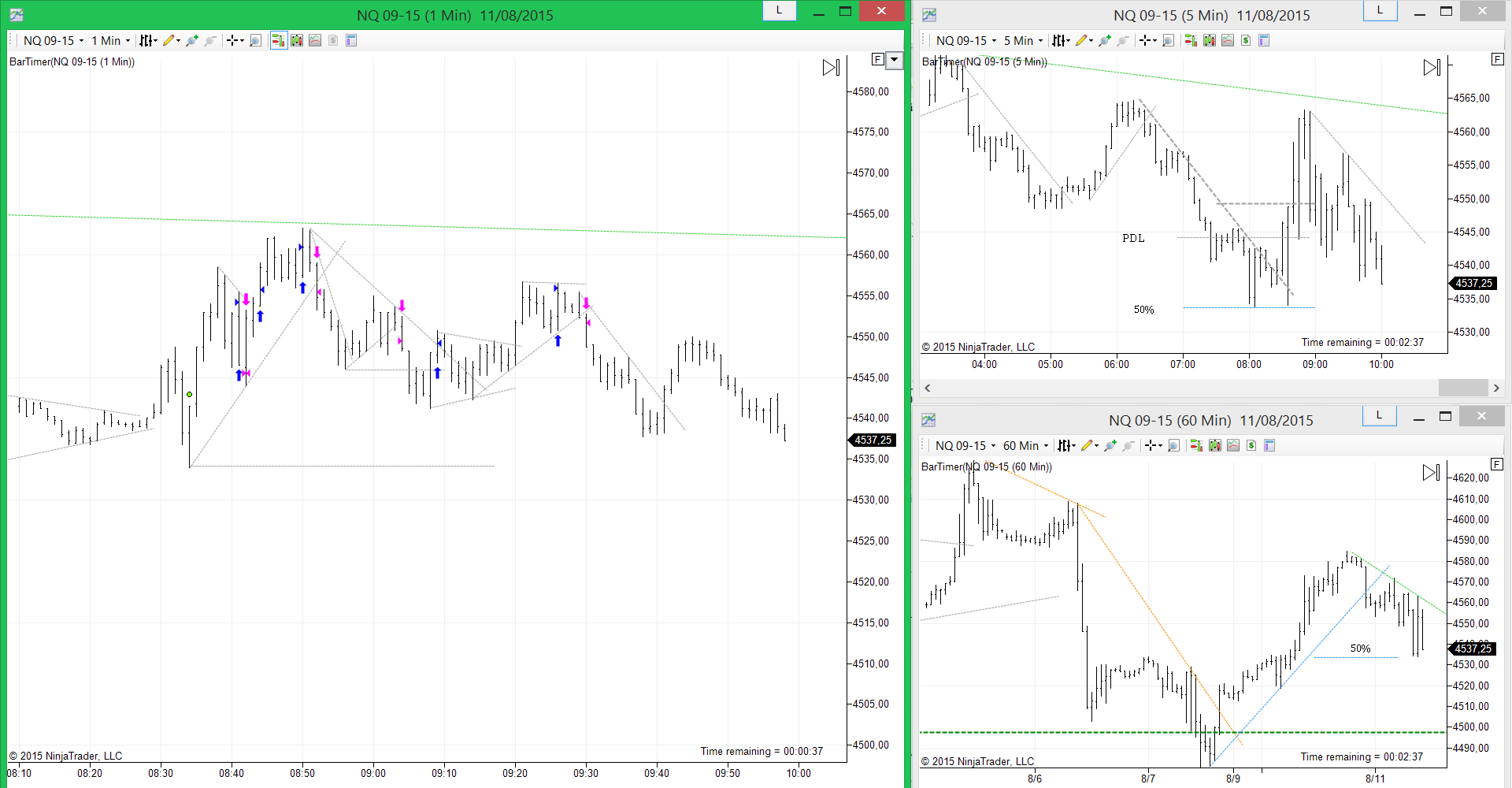Click link button L in 5 Min title bar
This screenshot has width=1512, height=788.
(x=1380, y=10)
